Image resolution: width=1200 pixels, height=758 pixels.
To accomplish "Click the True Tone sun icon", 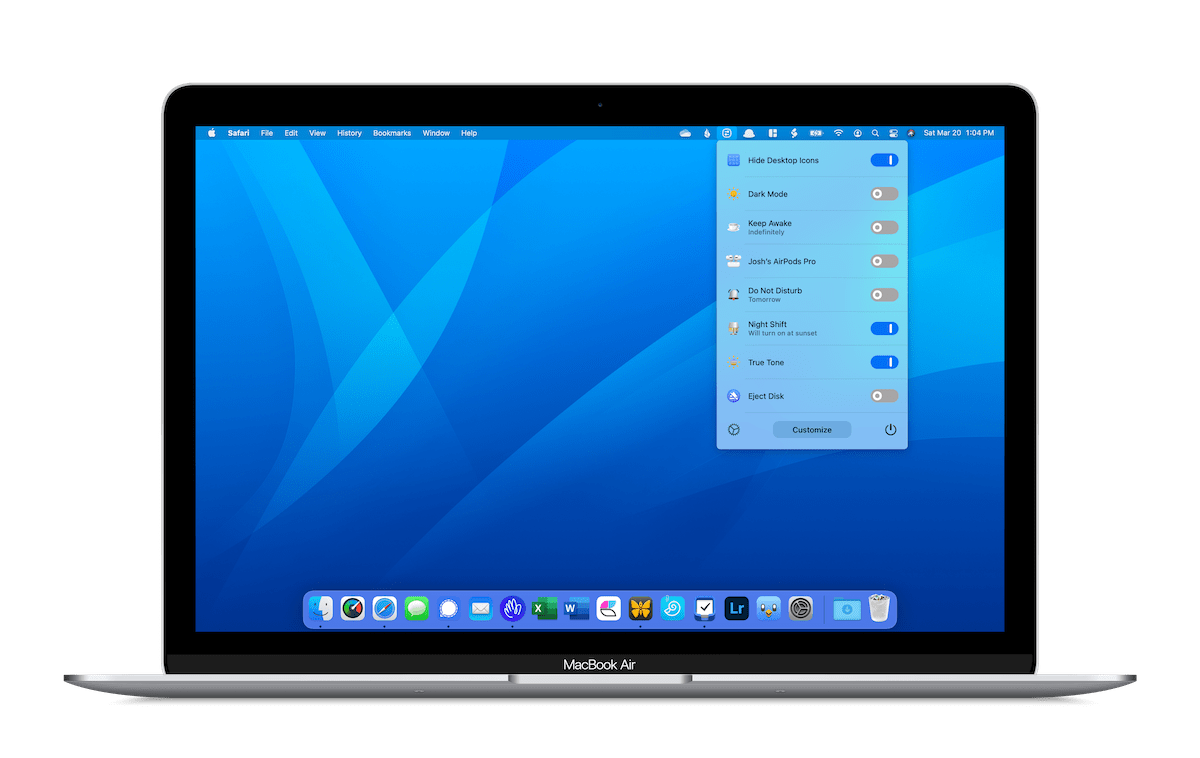I will pyautogui.click(x=734, y=362).
